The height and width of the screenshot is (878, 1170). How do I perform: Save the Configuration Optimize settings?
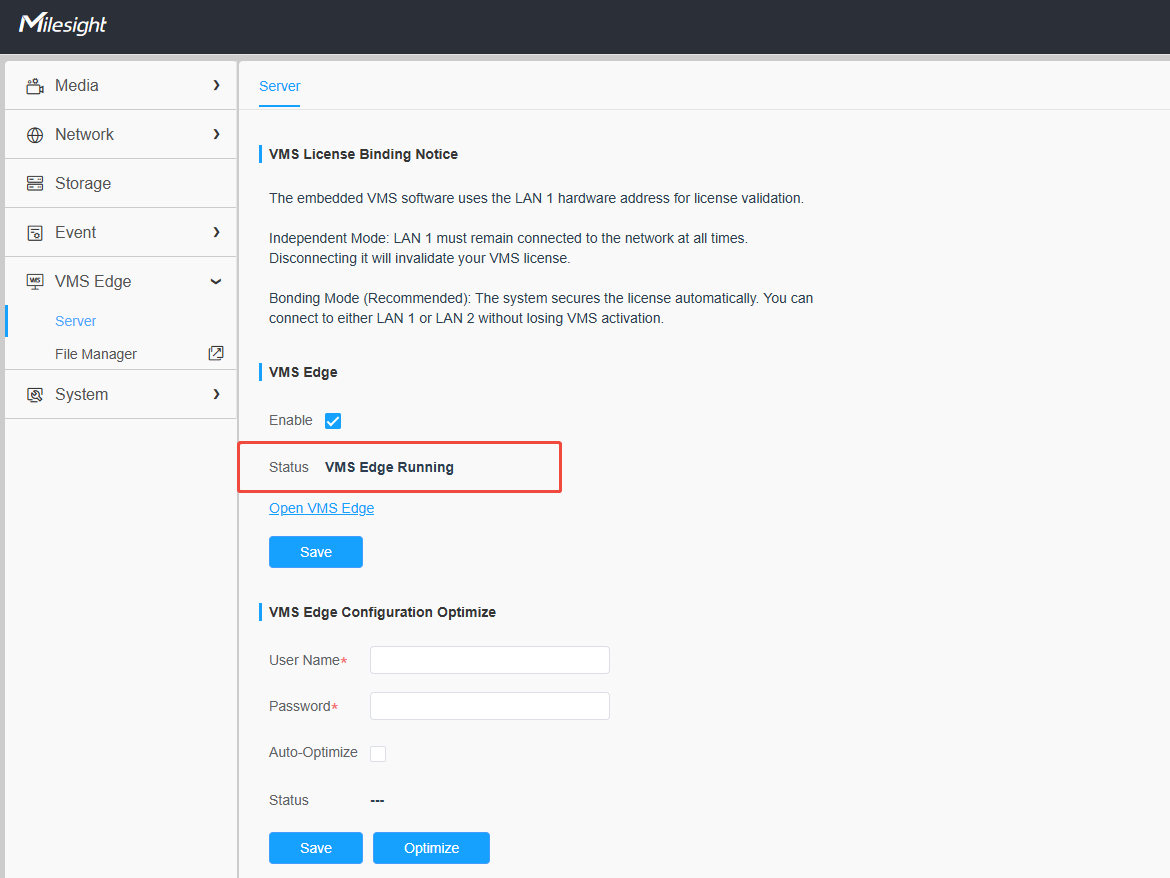tap(316, 848)
